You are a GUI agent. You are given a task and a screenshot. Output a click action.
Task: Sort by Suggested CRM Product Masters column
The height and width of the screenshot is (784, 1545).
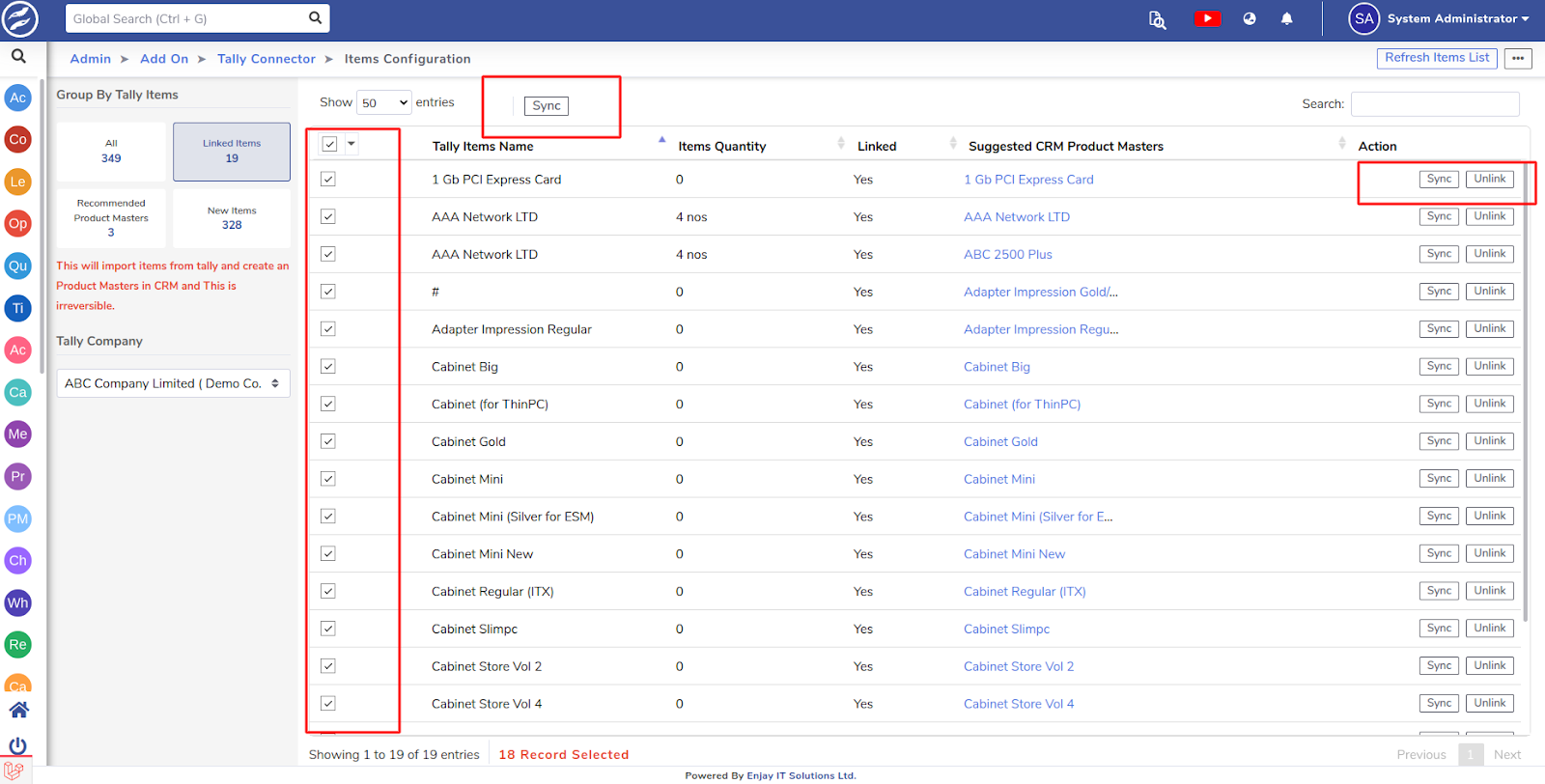pyautogui.click(x=1066, y=146)
